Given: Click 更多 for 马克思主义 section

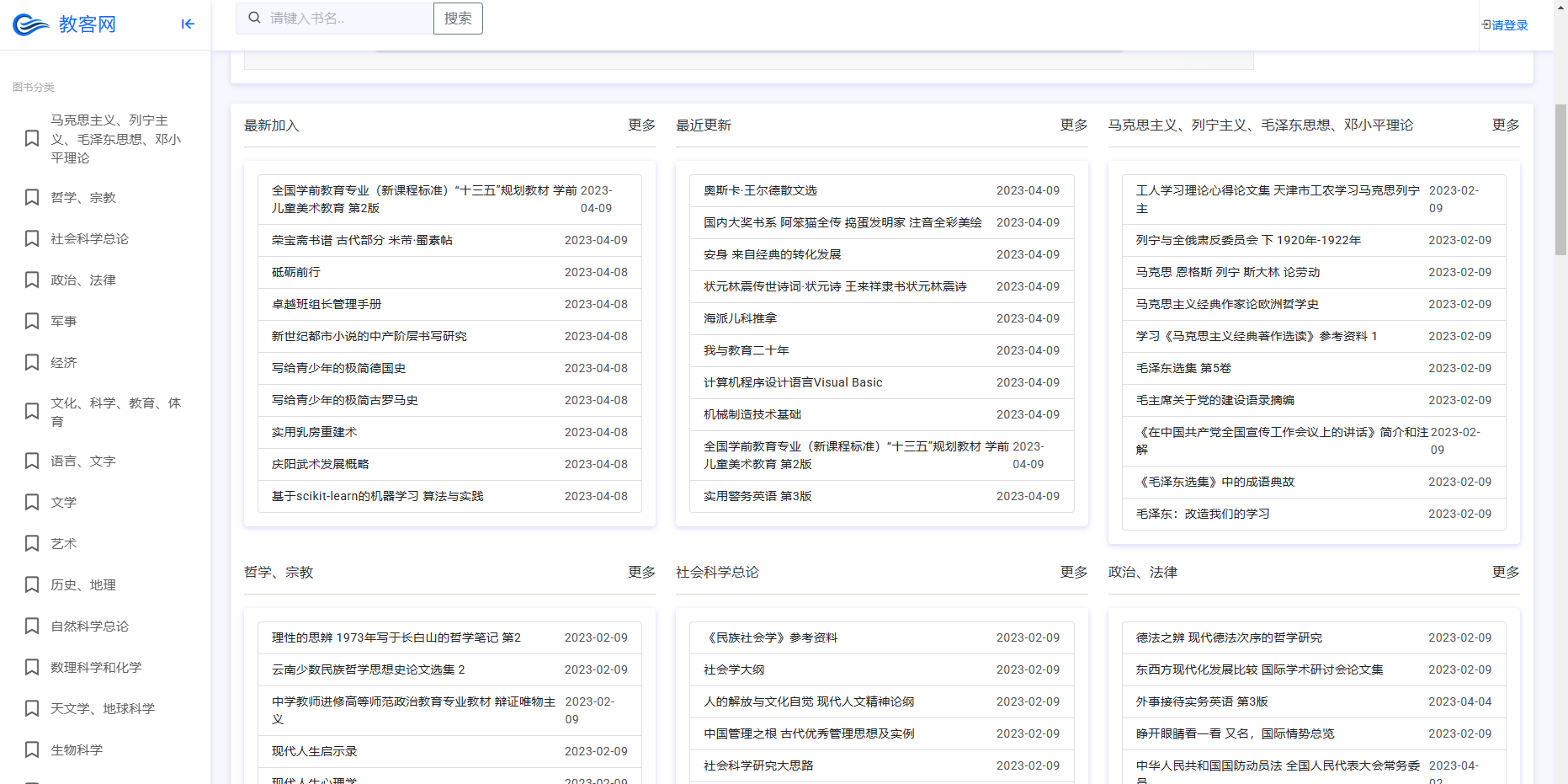Looking at the screenshot, I should (1506, 125).
